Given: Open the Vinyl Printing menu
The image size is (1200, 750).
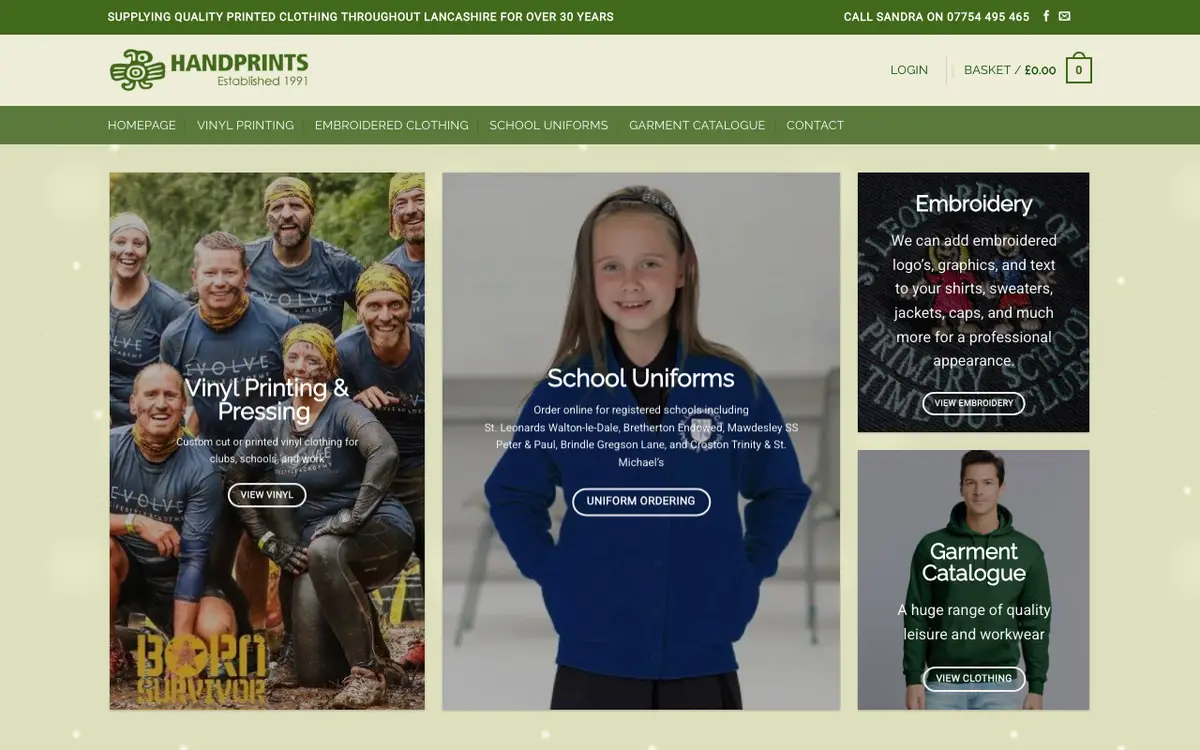Looking at the screenshot, I should coord(245,125).
